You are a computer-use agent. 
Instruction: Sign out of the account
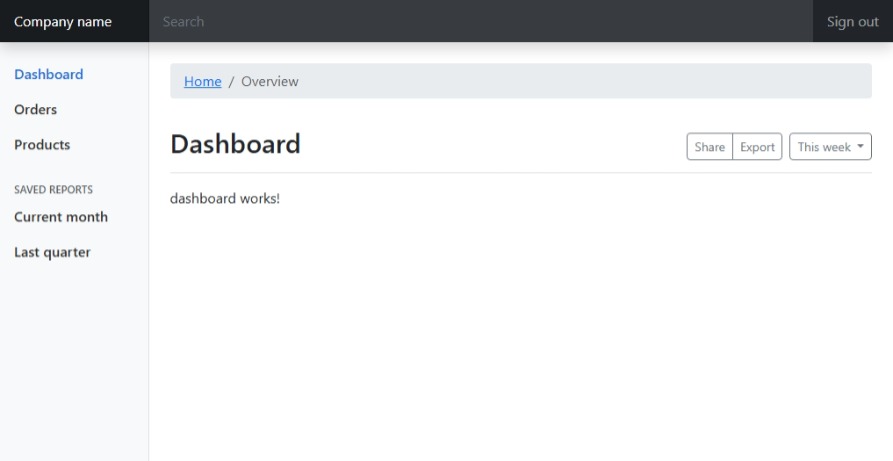click(852, 22)
